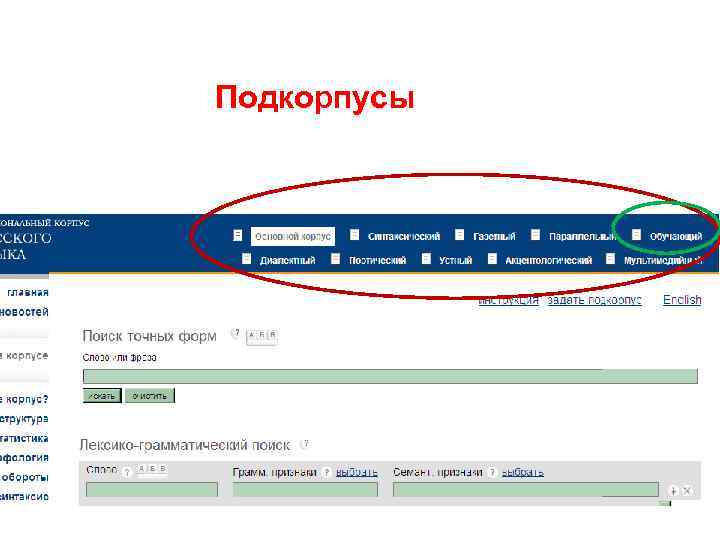Open help icon next to Лексико-грамматический поиск

point(305,444)
